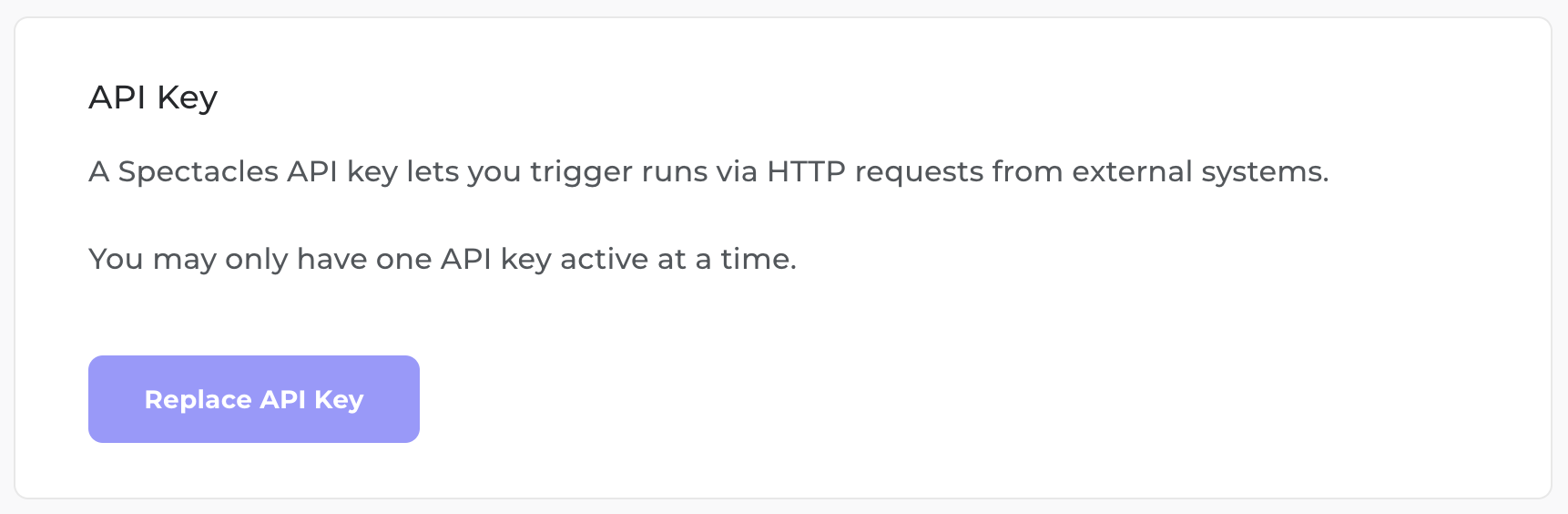Click the word Key in the heading
Screen dimensions: 1568x514
(187, 98)
